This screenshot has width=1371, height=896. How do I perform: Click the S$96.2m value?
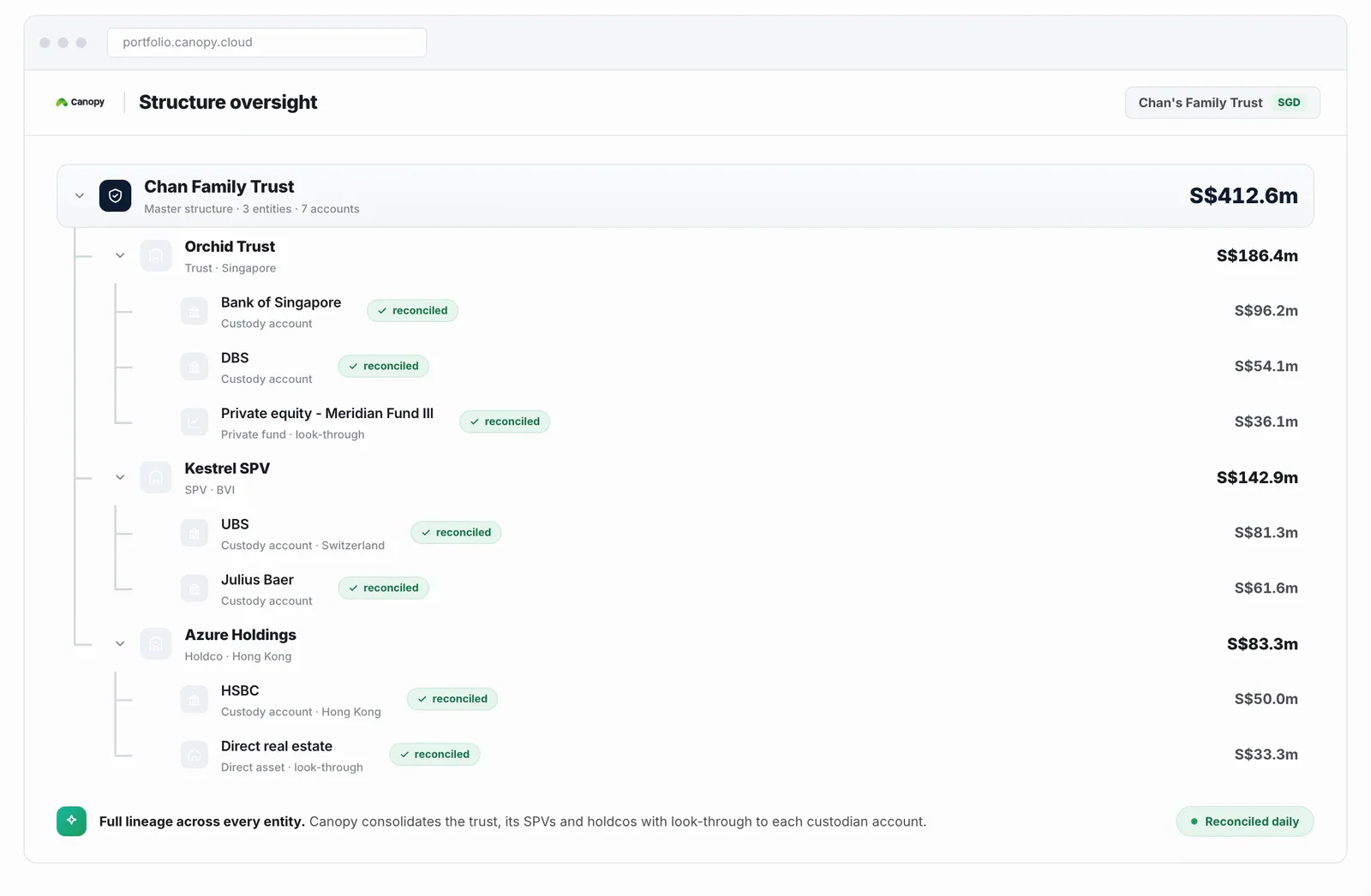(x=1266, y=311)
